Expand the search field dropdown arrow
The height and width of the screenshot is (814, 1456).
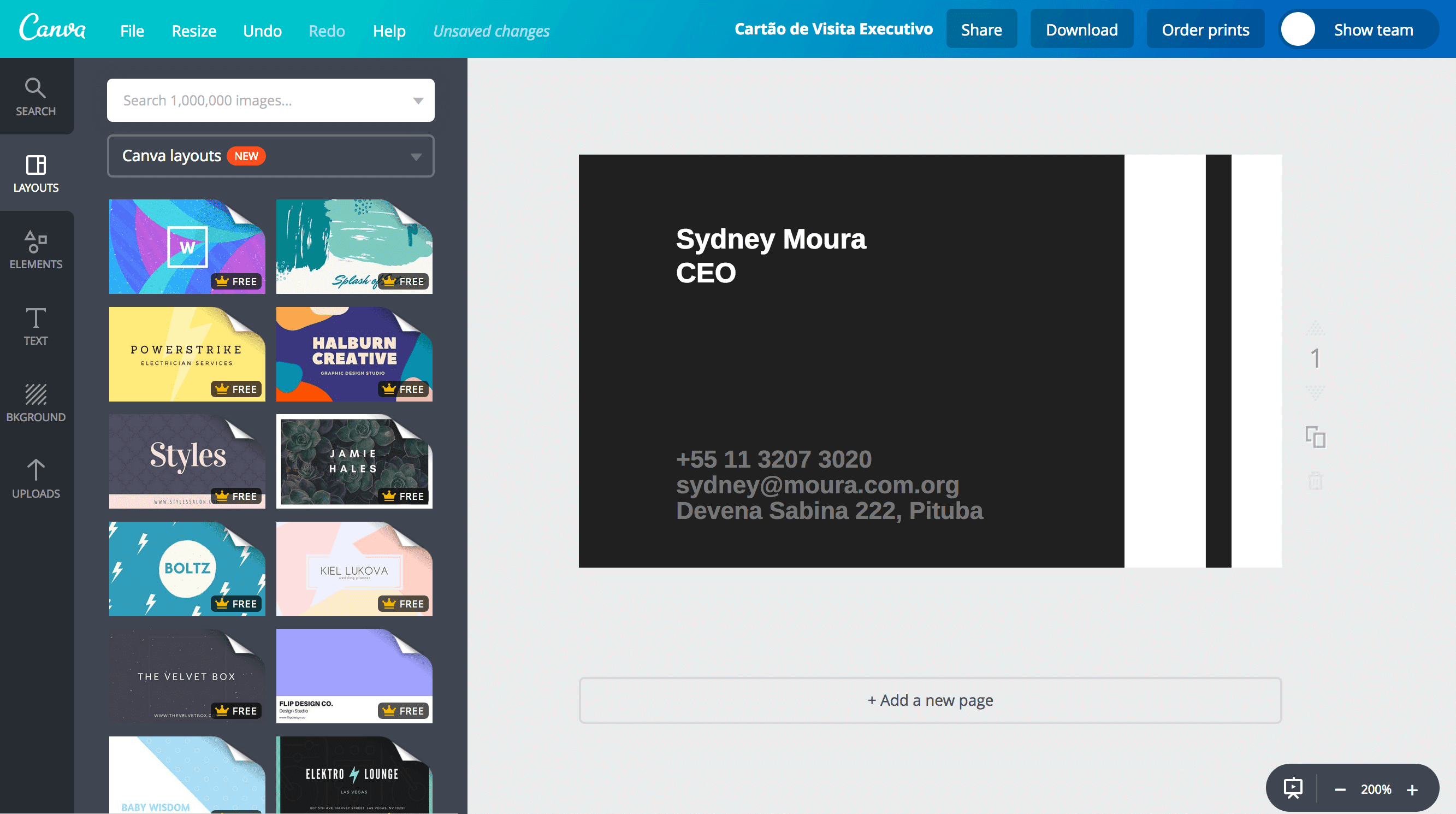(418, 101)
